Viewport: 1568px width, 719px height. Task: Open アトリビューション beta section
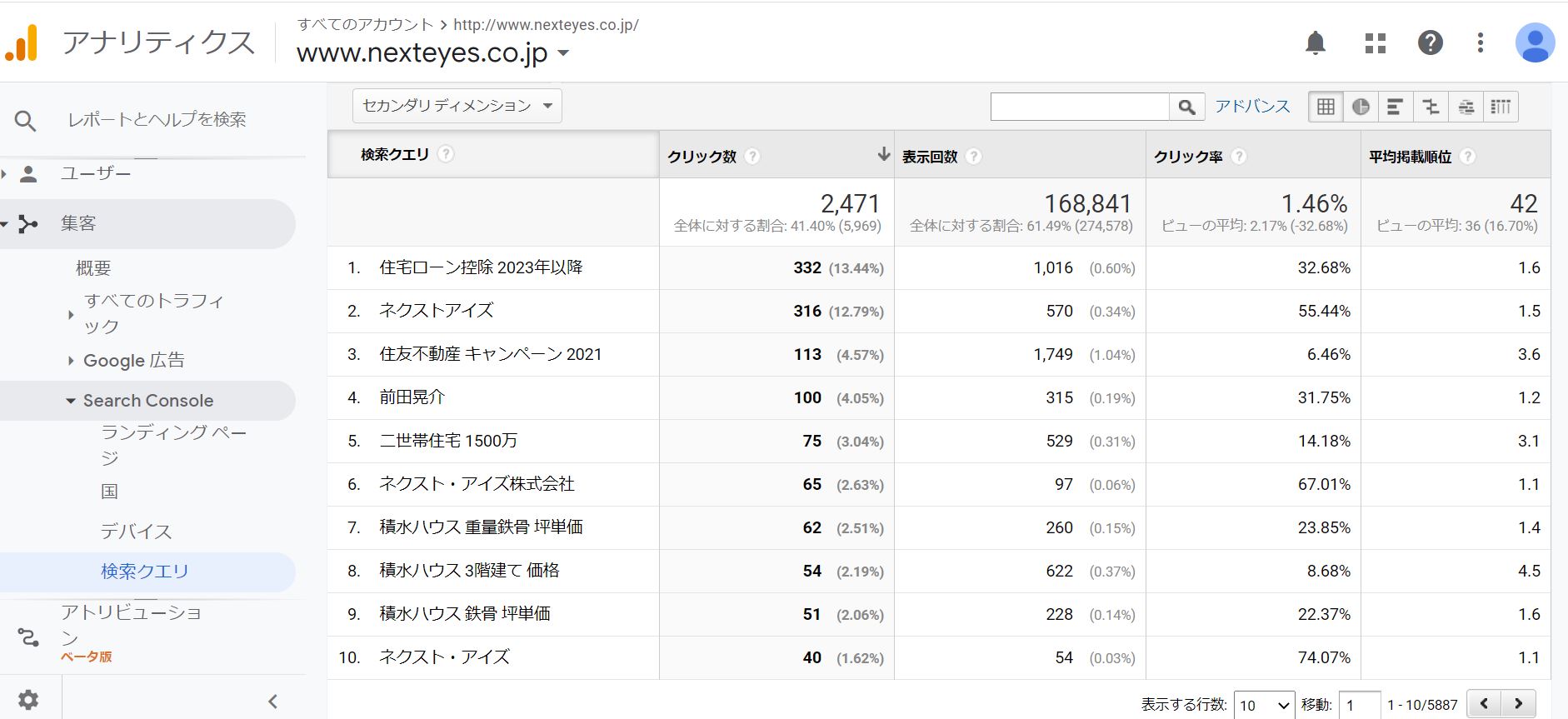[132, 625]
